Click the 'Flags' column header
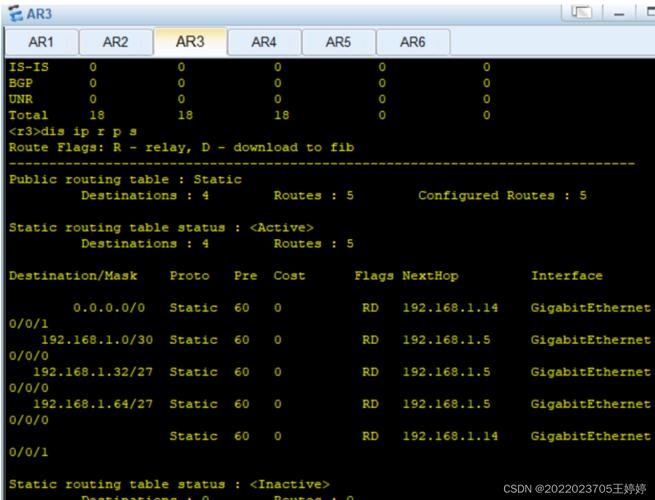 tap(374, 276)
